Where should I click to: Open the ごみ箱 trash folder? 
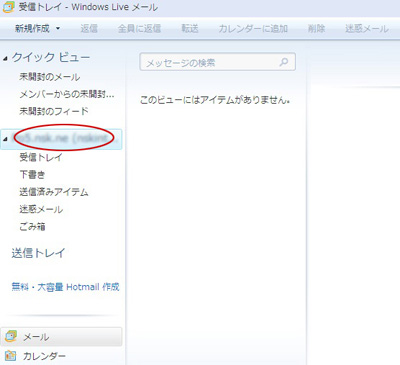[32, 227]
